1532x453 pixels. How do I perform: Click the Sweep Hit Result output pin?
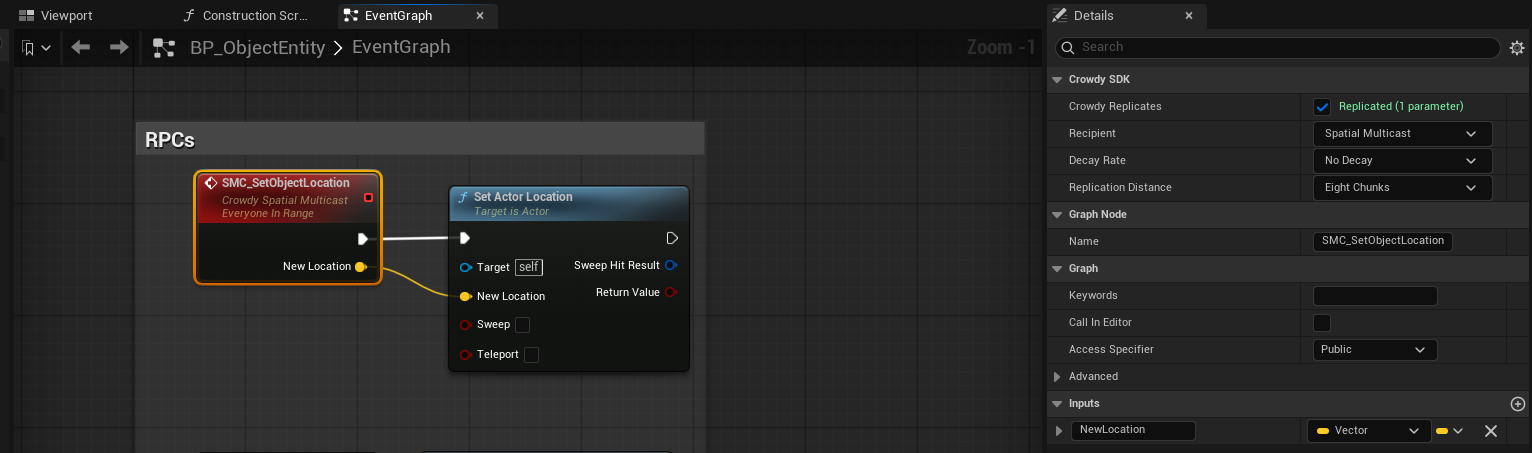click(x=671, y=265)
